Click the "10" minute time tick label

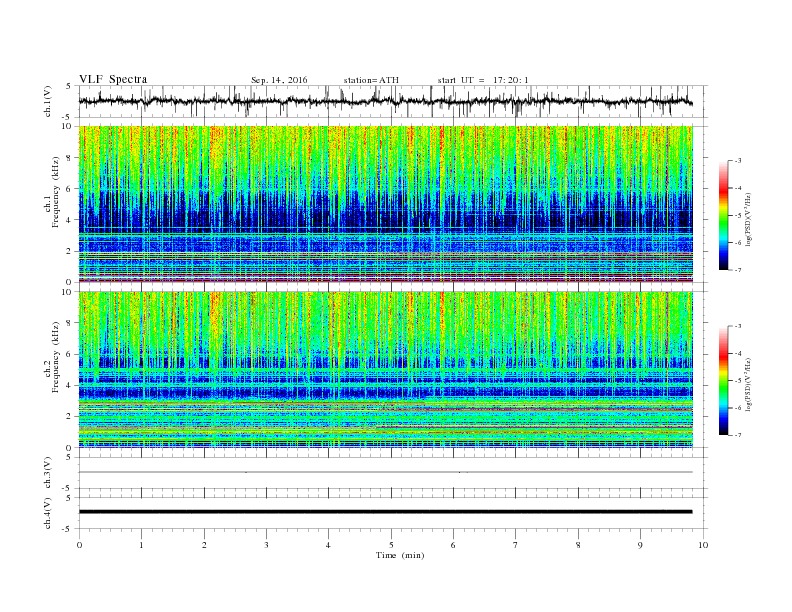[x=703, y=545]
